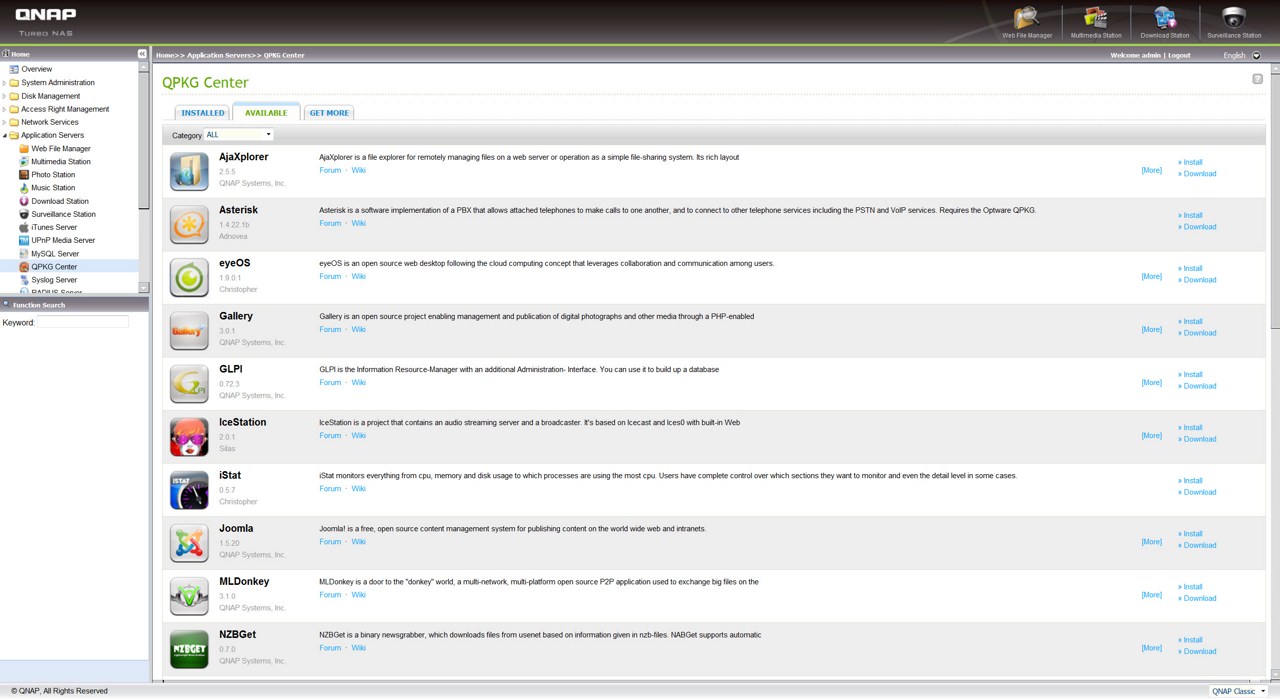1280x699 pixels.
Task: Click the AjaXplorer app icon
Action: coord(189,171)
